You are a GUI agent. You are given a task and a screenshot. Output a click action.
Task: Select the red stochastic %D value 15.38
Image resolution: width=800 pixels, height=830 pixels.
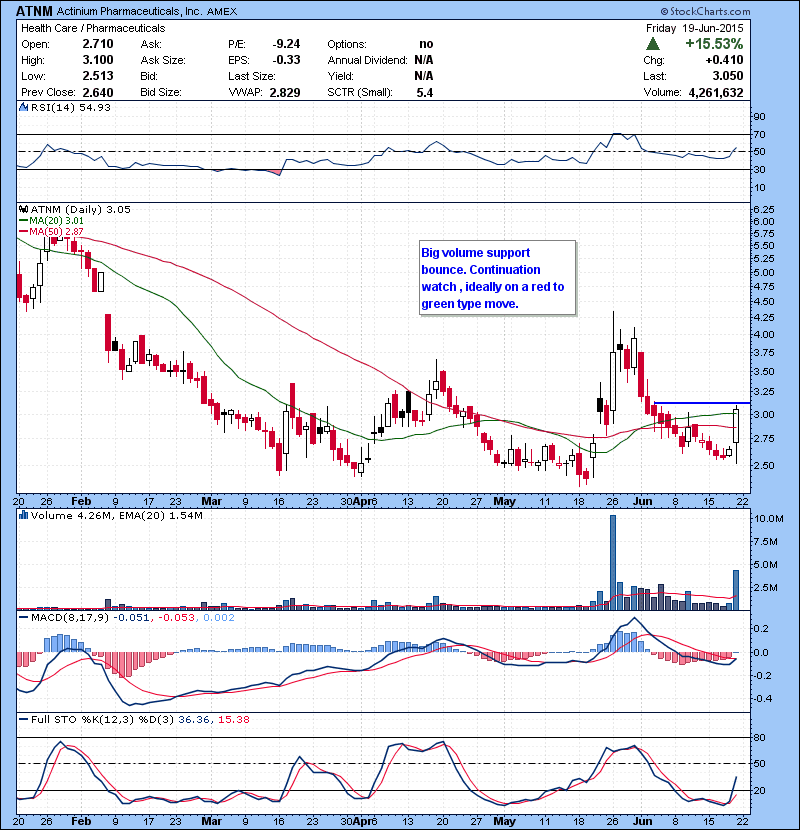pyautogui.click(x=233, y=719)
